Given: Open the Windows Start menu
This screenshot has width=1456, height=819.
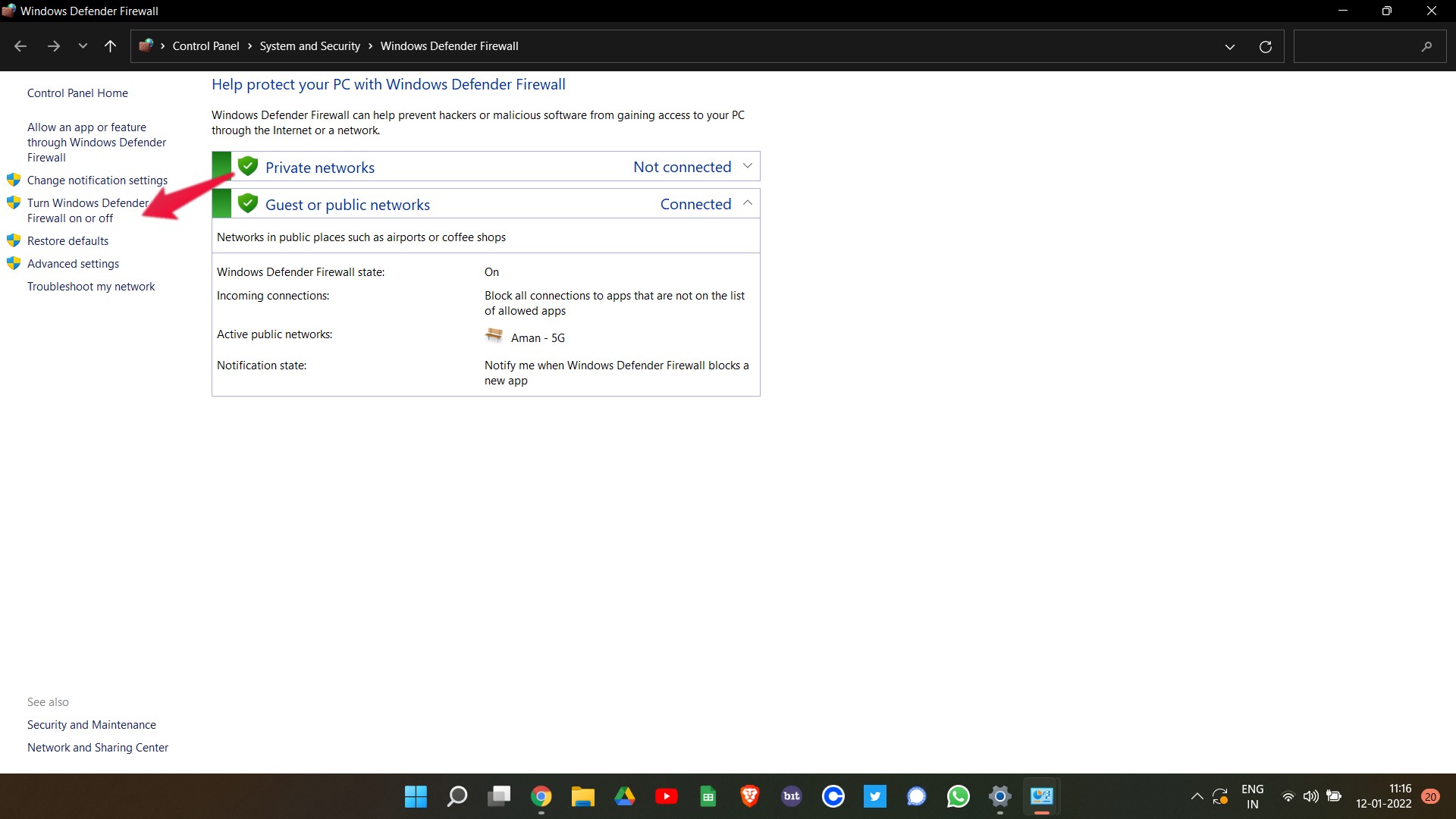Looking at the screenshot, I should (x=416, y=796).
